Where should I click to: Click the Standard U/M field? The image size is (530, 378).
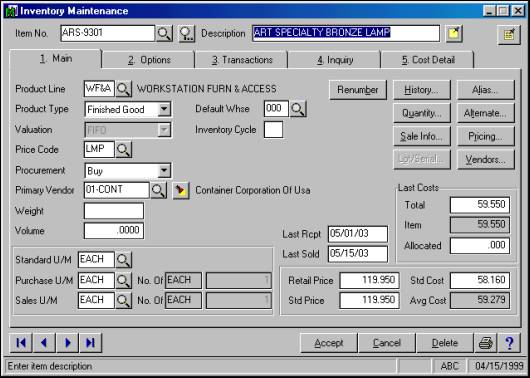pos(96,260)
